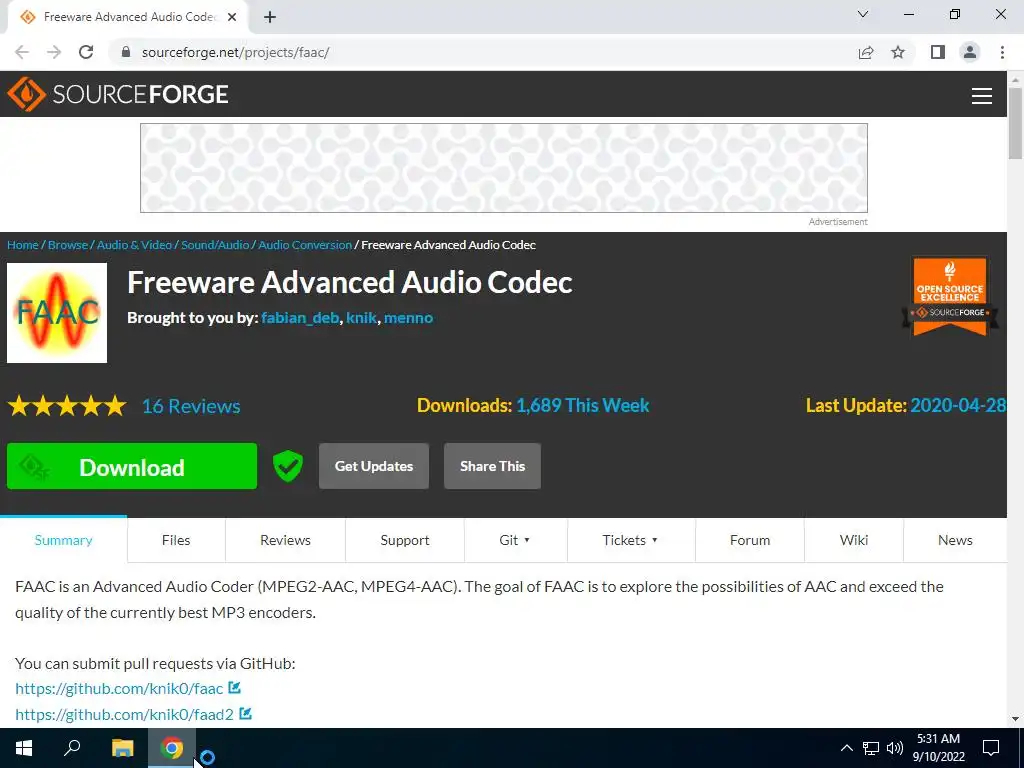
Task: Open the Chrome three-dot menu
Action: click(x=1002, y=52)
